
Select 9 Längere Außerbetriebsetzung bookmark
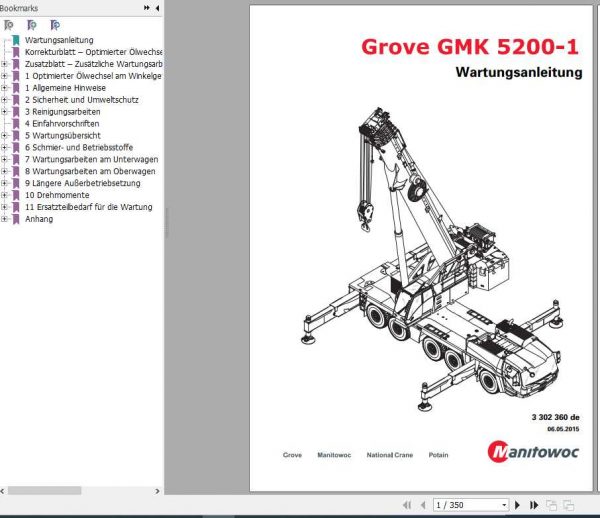(x=83, y=183)
